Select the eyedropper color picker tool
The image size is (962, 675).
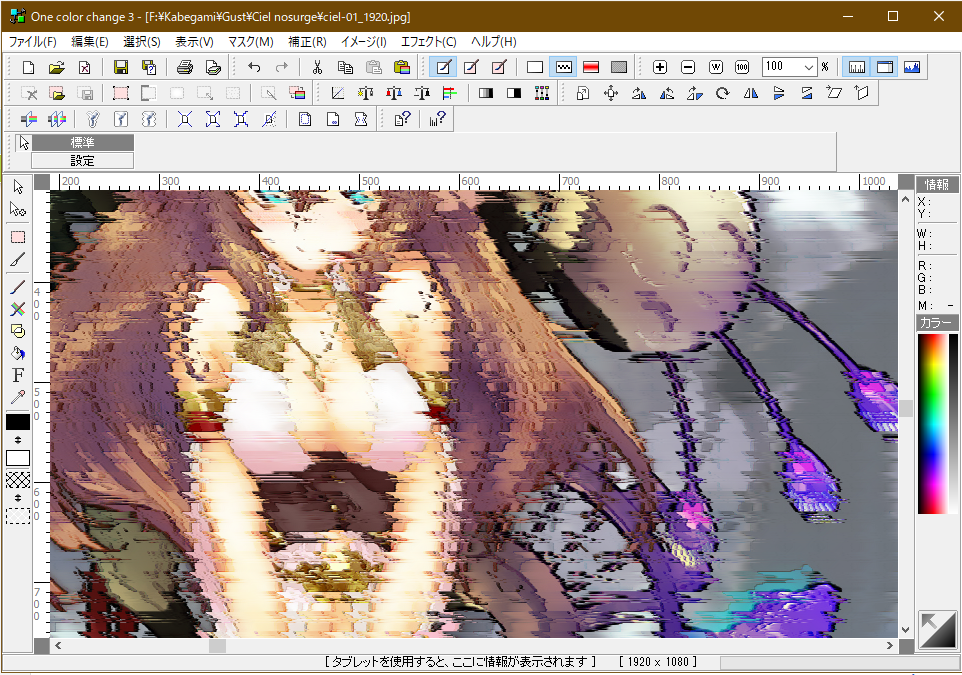[18, 398]
